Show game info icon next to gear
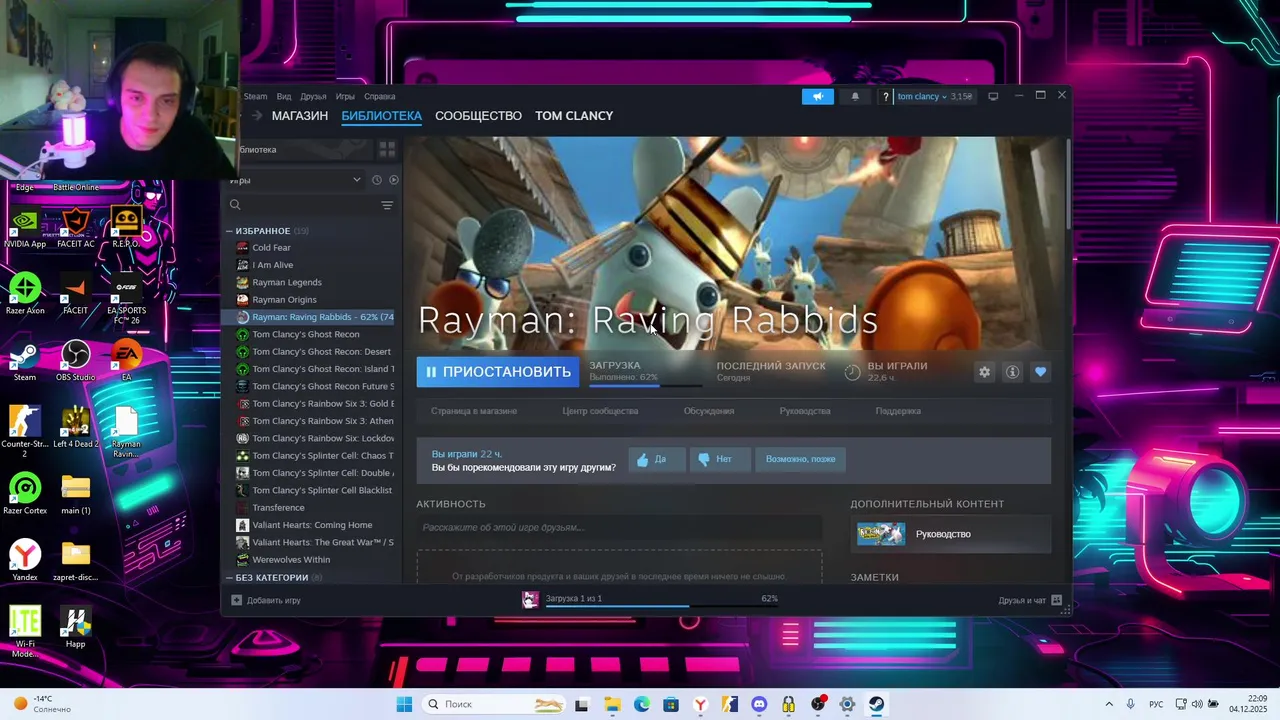The width and height of the screenshot is (1280, 720). (1012, 372)
